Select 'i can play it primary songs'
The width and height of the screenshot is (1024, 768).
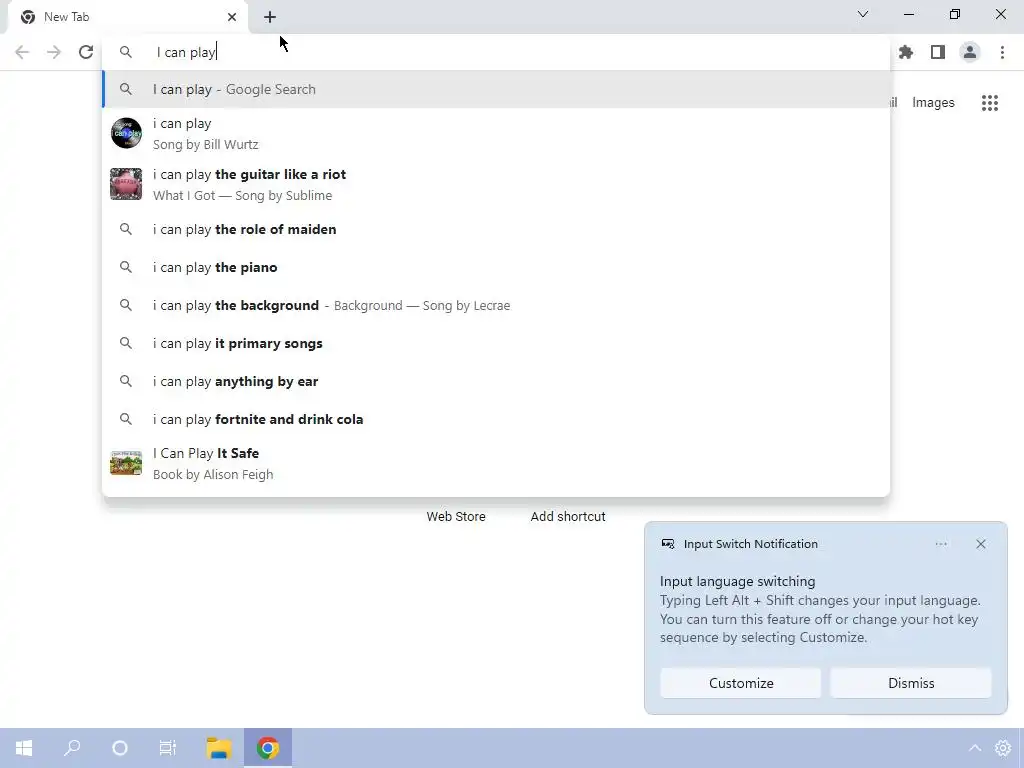point(496,343)
